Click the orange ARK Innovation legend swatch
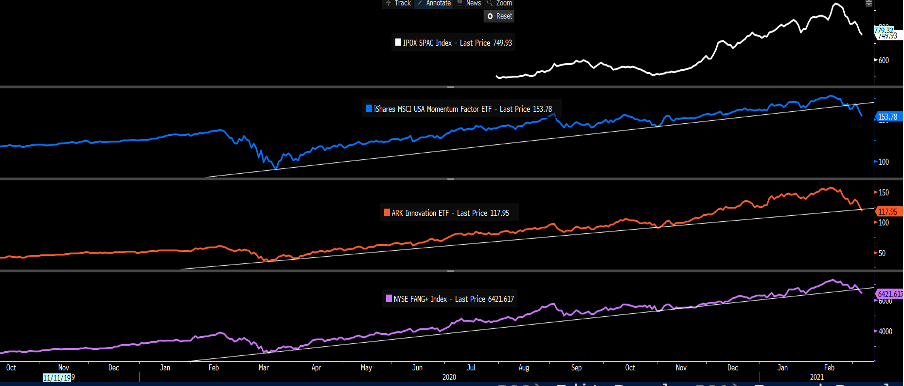 click(386, 213)
